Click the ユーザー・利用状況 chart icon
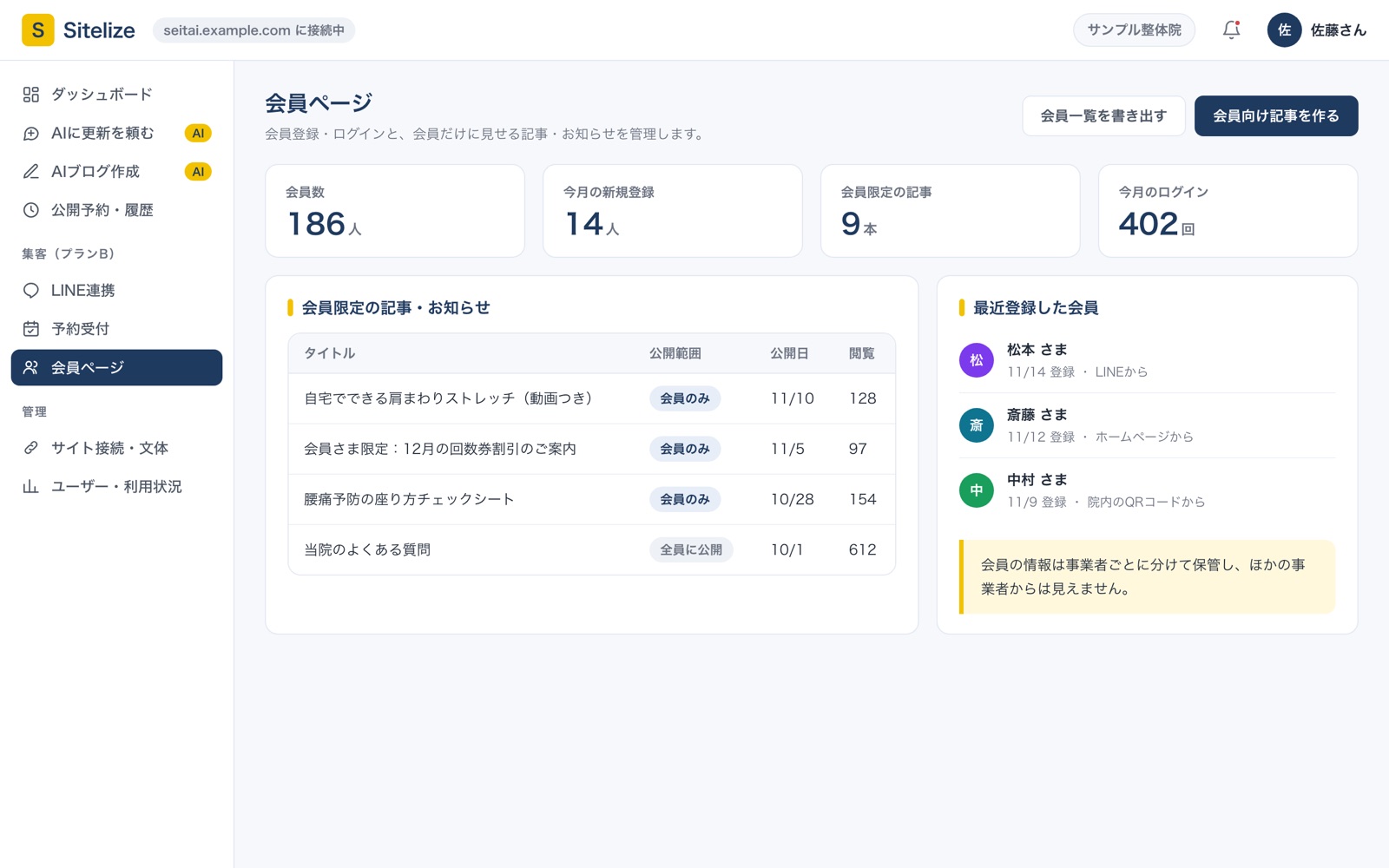 coord(31,487)
